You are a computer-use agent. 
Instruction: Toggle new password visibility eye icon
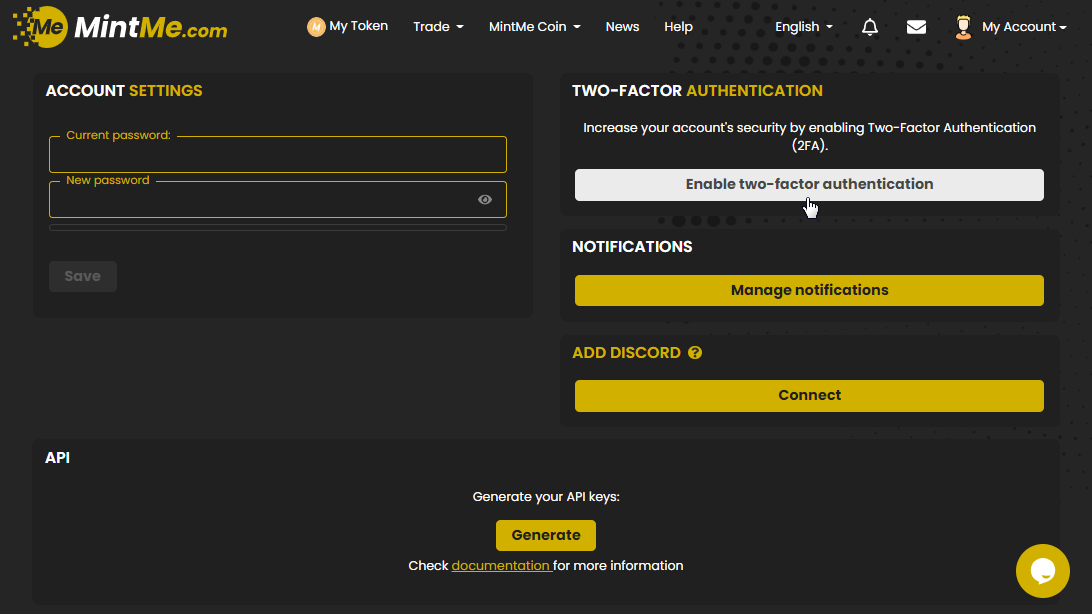click(x=485, y=200)
